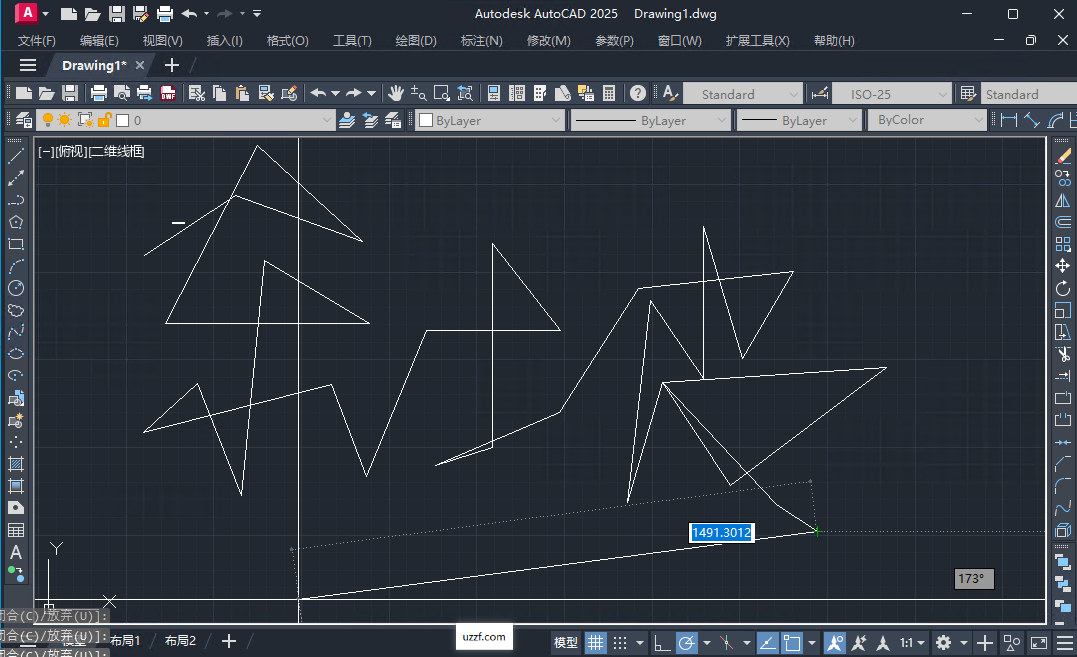Open the Quick Calculator icon

pos(608,94)
